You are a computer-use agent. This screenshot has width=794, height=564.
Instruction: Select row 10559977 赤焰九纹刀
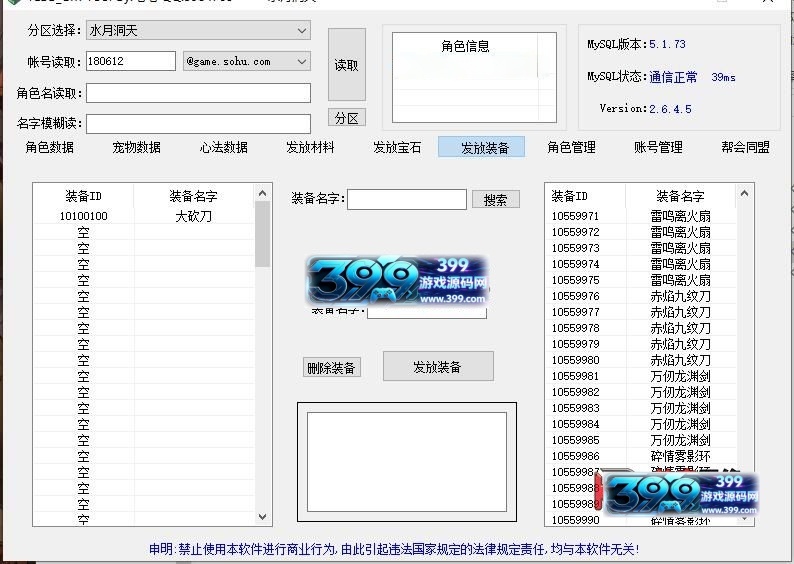(641, 312)
